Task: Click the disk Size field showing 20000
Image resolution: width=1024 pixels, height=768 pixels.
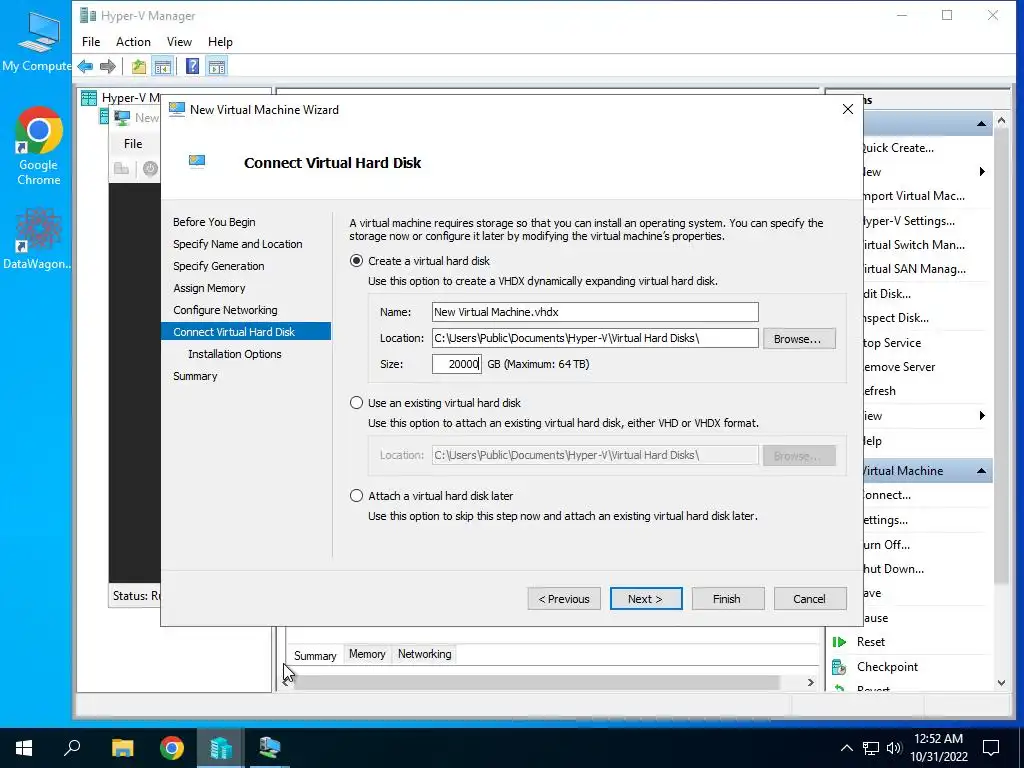Action: pos(456,364)
